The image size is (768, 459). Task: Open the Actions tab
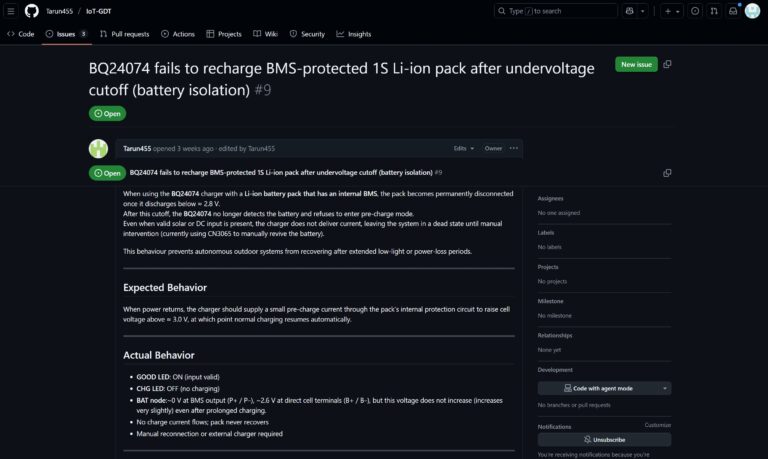point(177,34)
